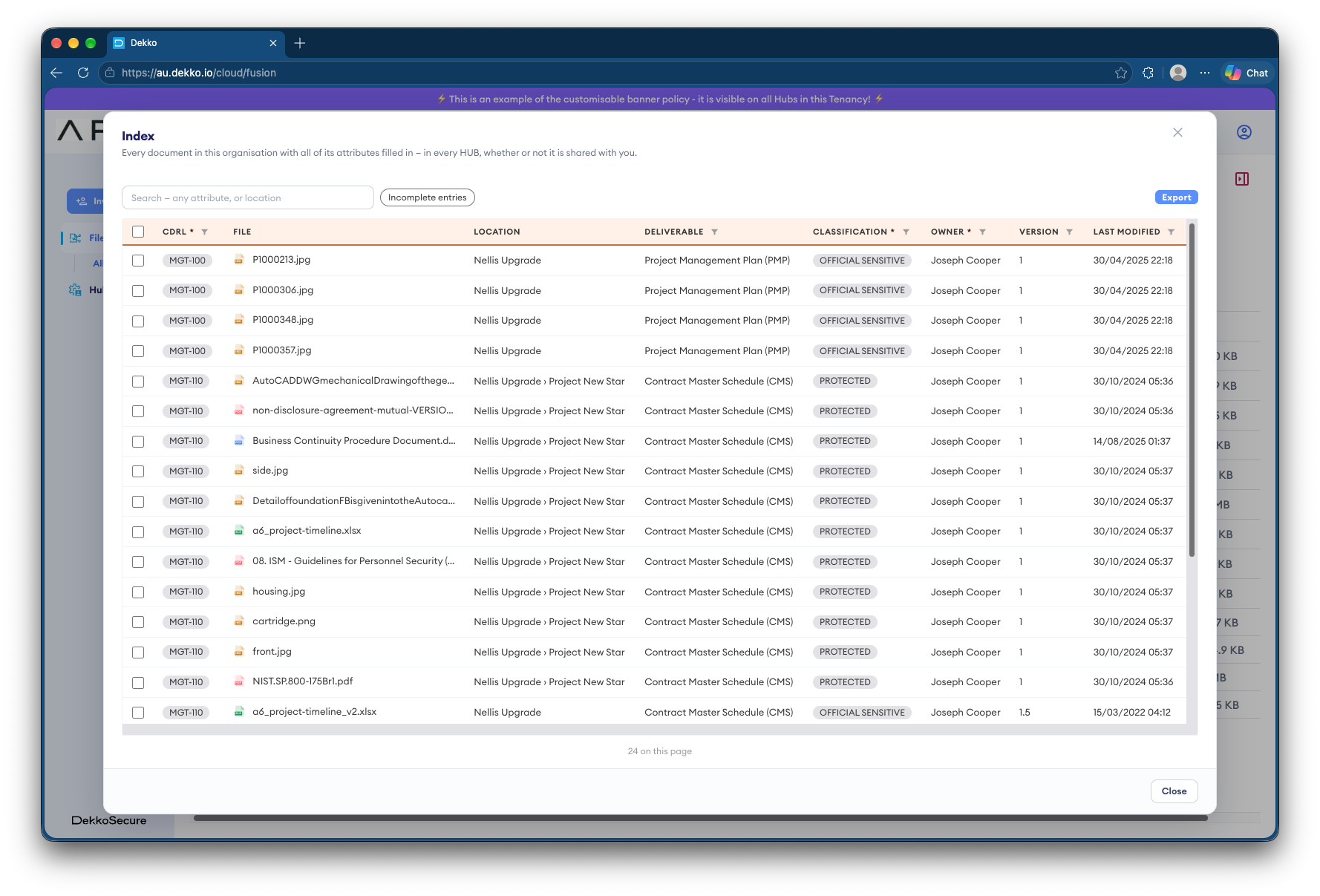Select the checkbox for front.jpg
Image resolution: width=1320 pixels, height=896 pixels.
138,653
